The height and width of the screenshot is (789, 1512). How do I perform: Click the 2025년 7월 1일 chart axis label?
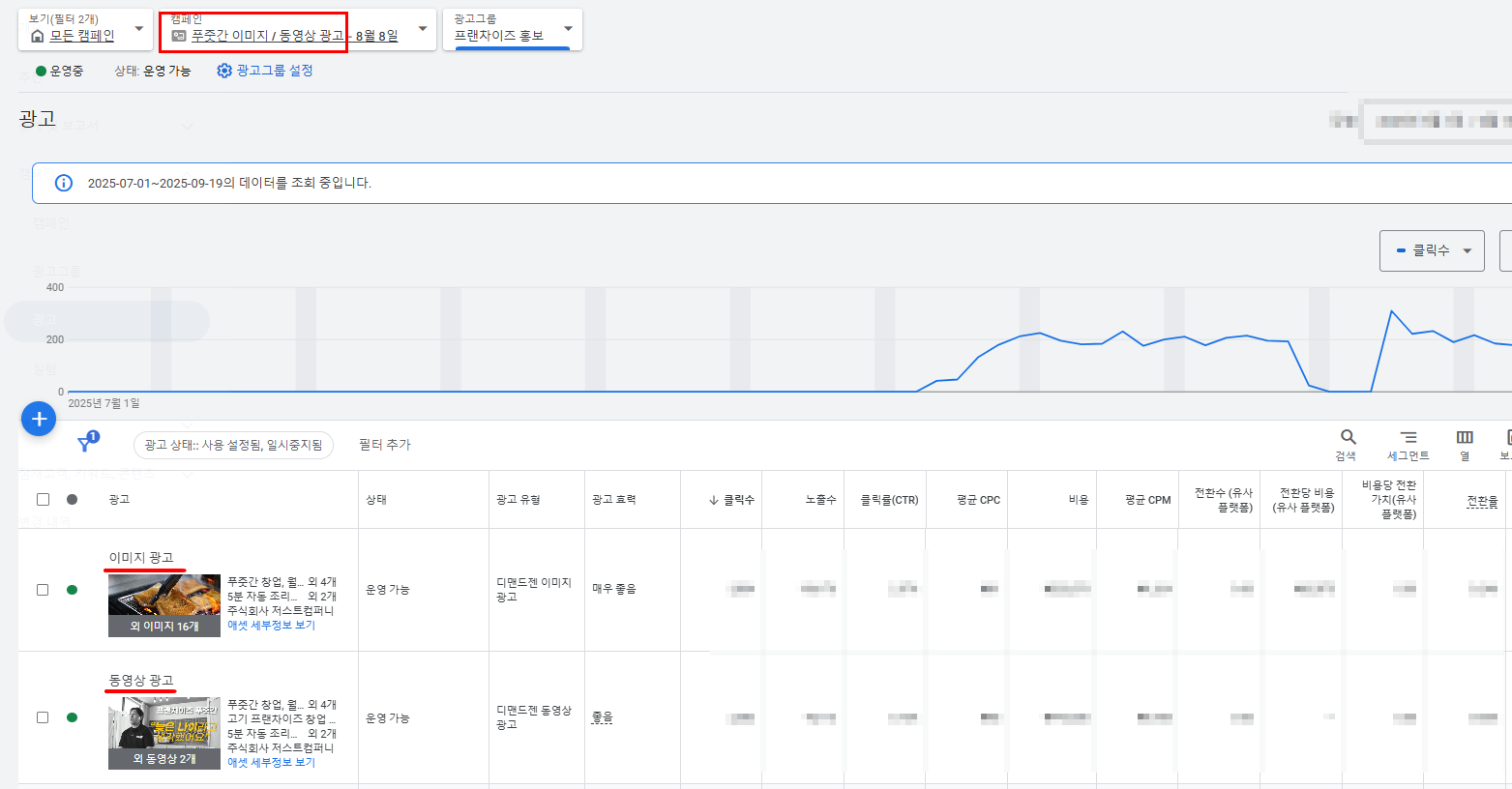104,403
